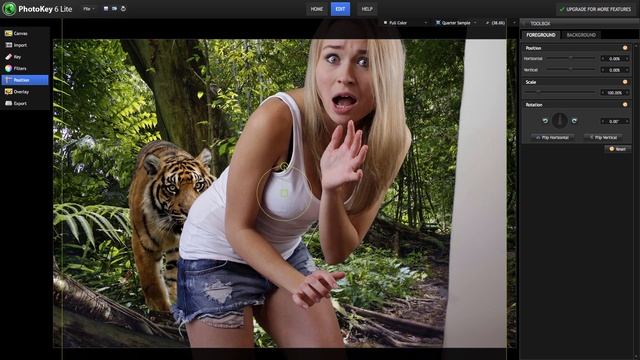The image size is (640, 360).
Task: Open the File menu dropdown
Action: tap(88, 9)
